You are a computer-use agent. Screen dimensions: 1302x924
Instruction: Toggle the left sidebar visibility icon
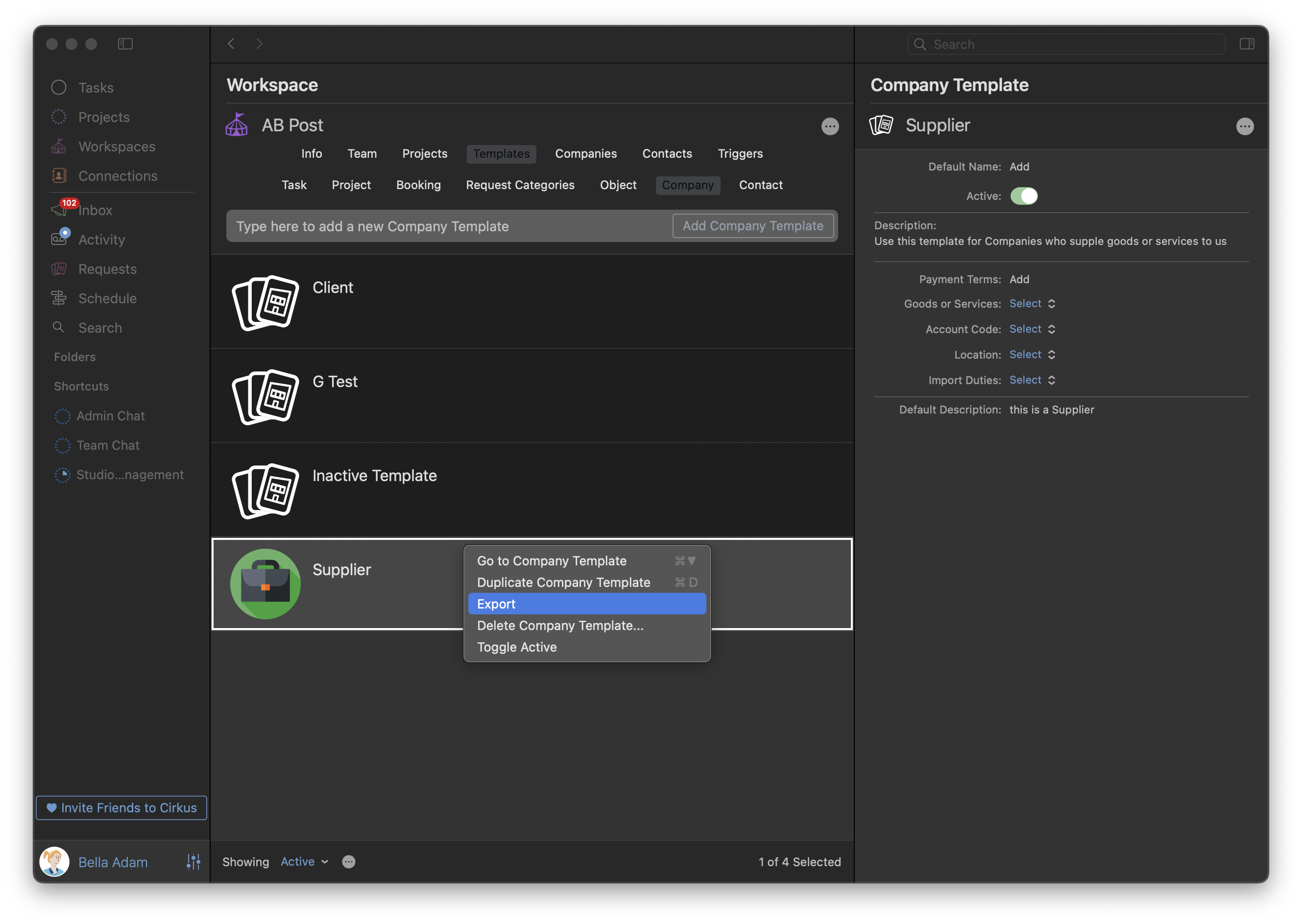point(125,44)
